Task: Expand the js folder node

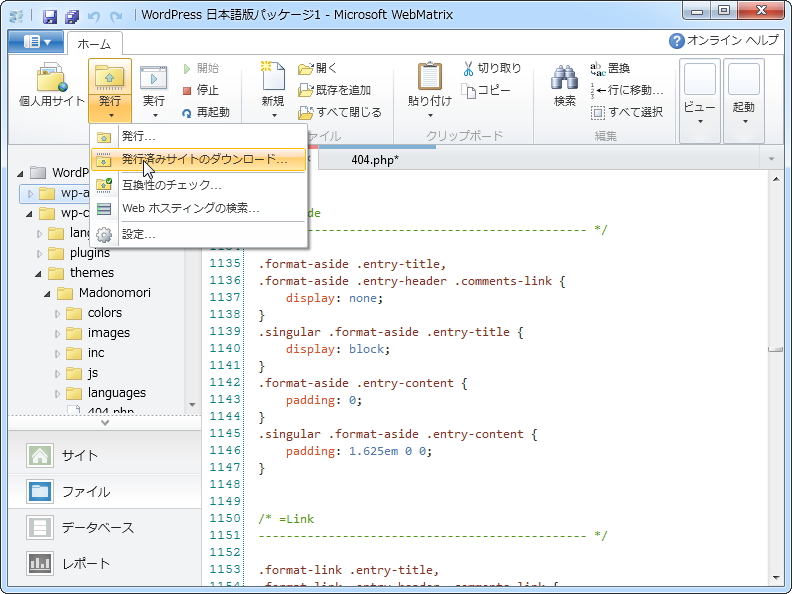Action: pyautogui.click(x=57, y=374)
